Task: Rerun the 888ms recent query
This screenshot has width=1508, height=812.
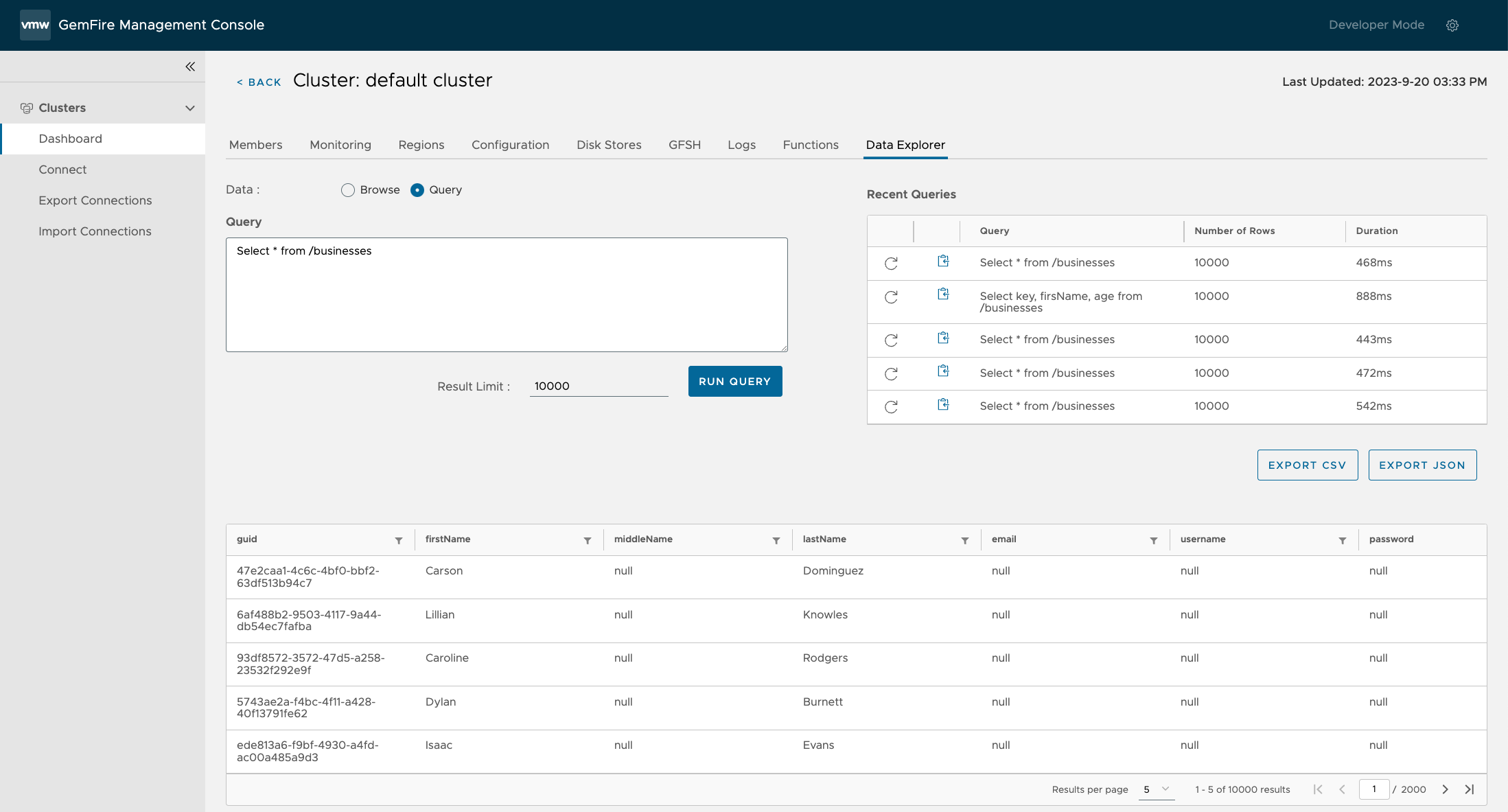Action: click(891, 297)
